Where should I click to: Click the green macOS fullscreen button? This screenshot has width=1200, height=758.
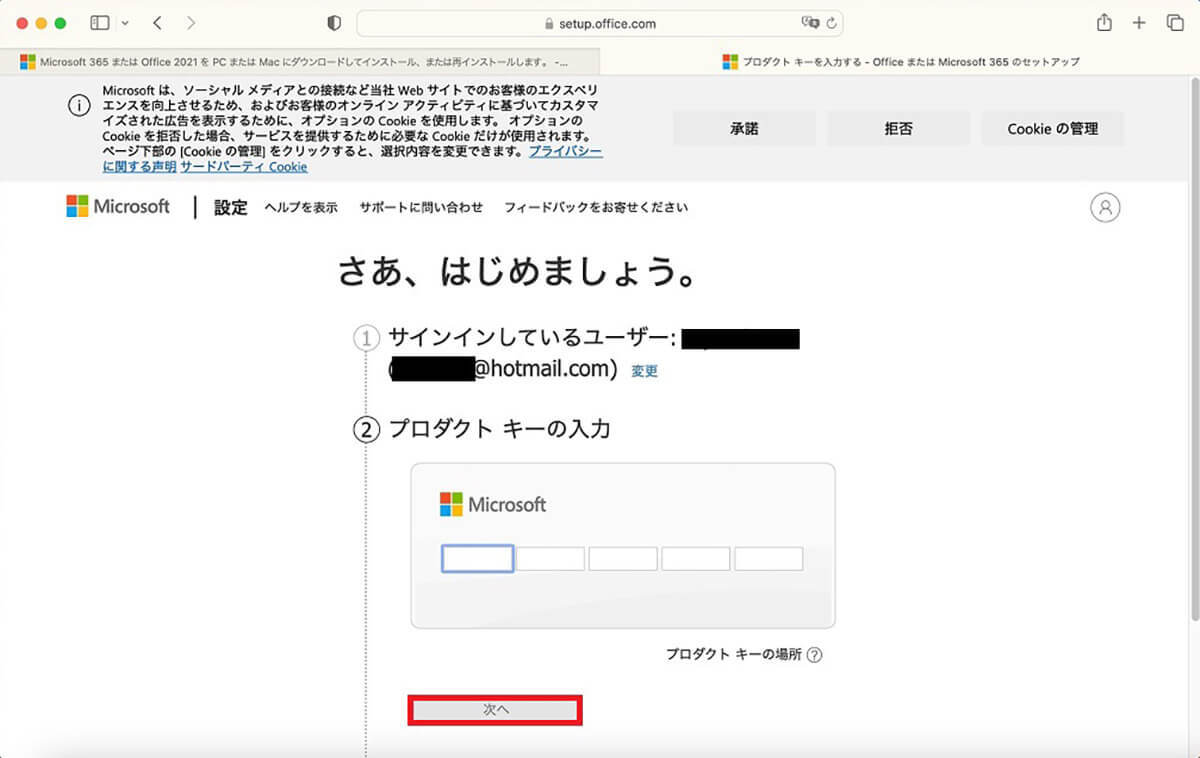(x=60, y=23)
